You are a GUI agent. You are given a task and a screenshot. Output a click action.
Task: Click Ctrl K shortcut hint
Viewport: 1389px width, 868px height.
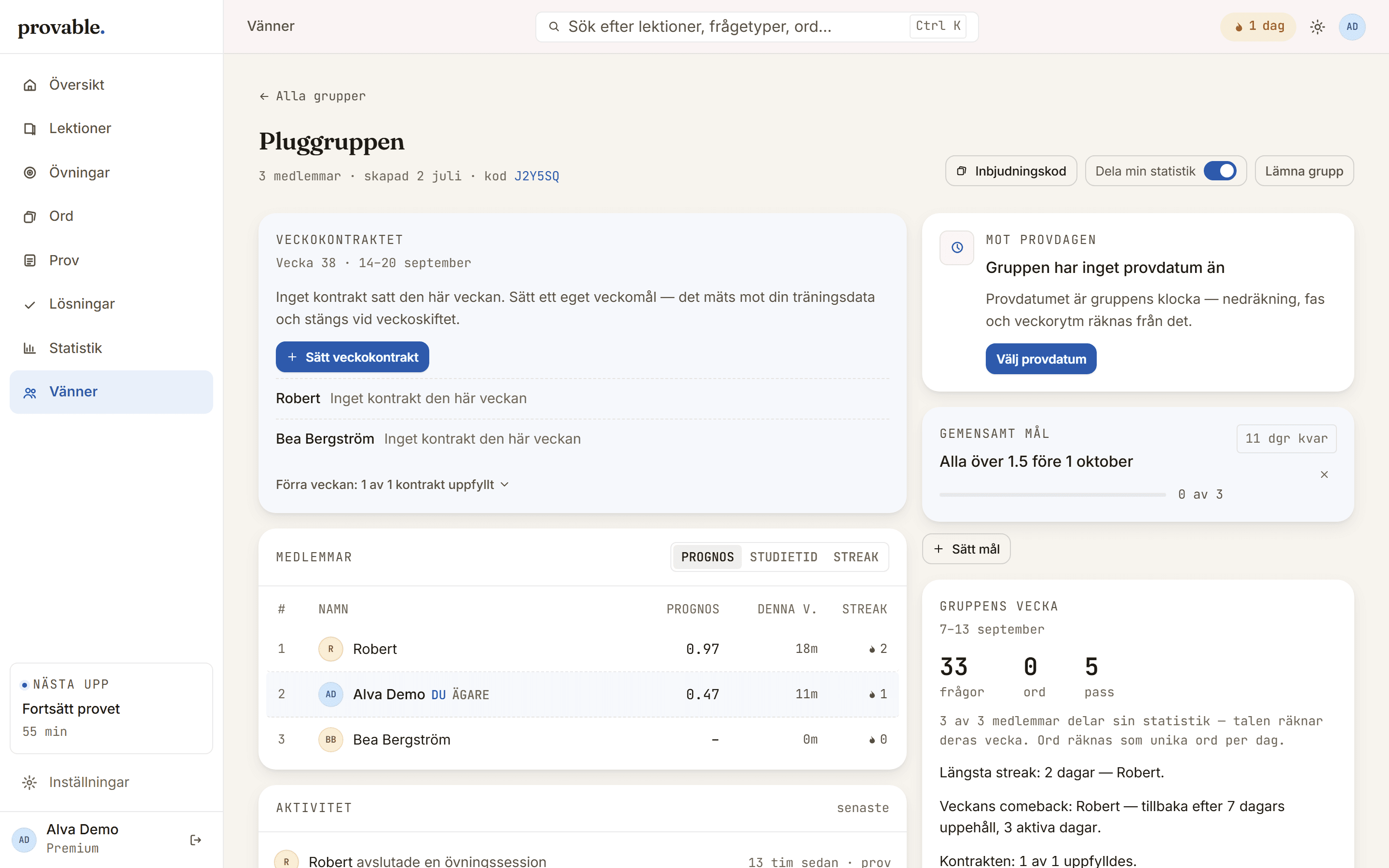pos(938,27)
